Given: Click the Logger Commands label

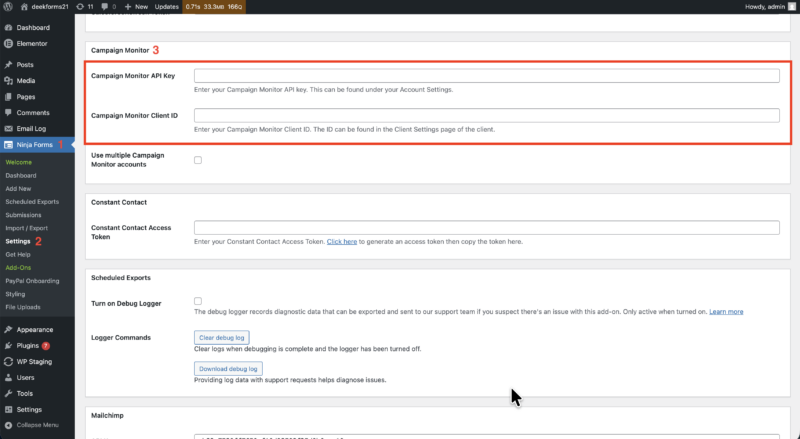Looking at the screenshot, I should point(121,337).
